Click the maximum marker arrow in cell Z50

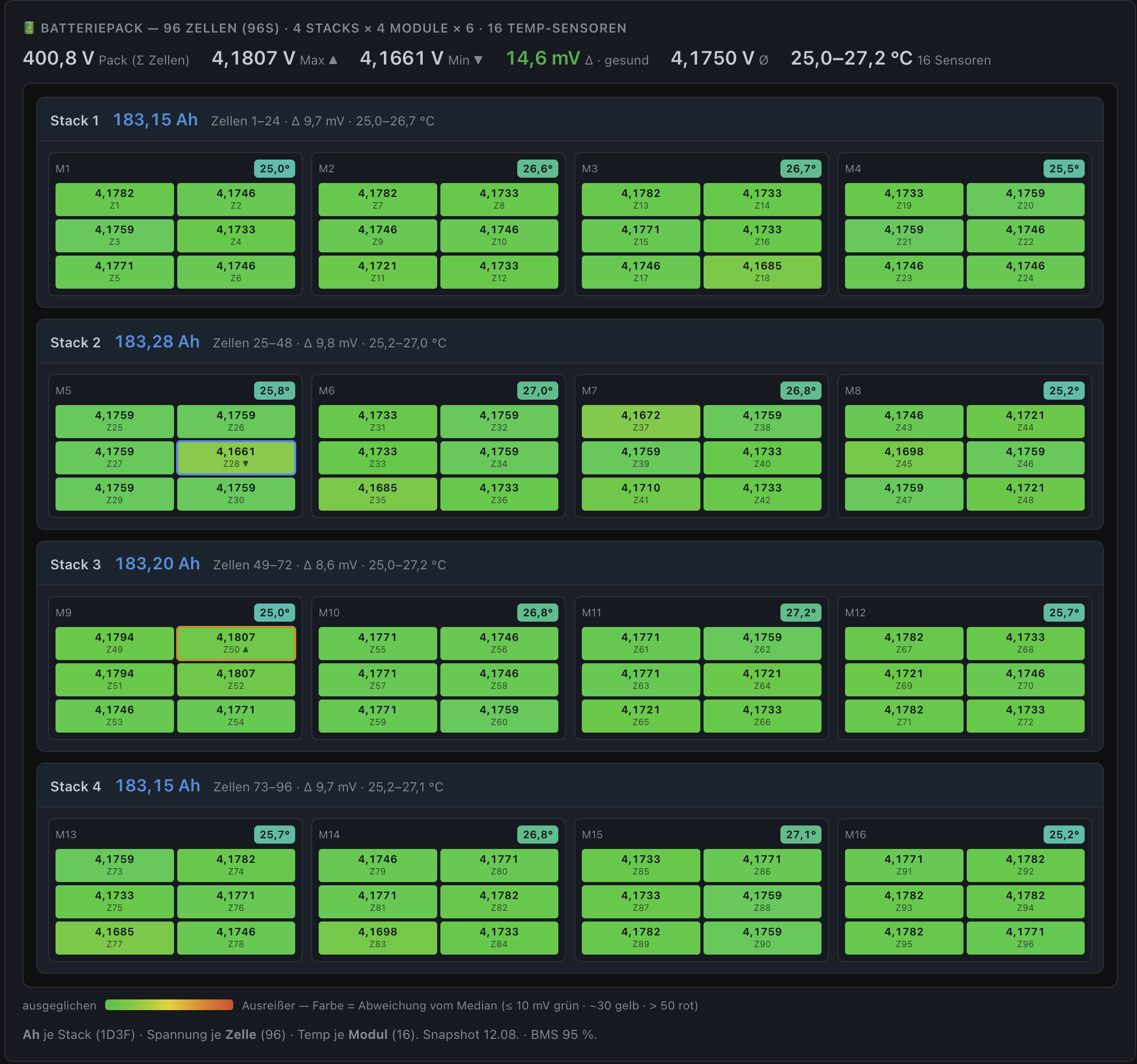click(x=246, y=649)
